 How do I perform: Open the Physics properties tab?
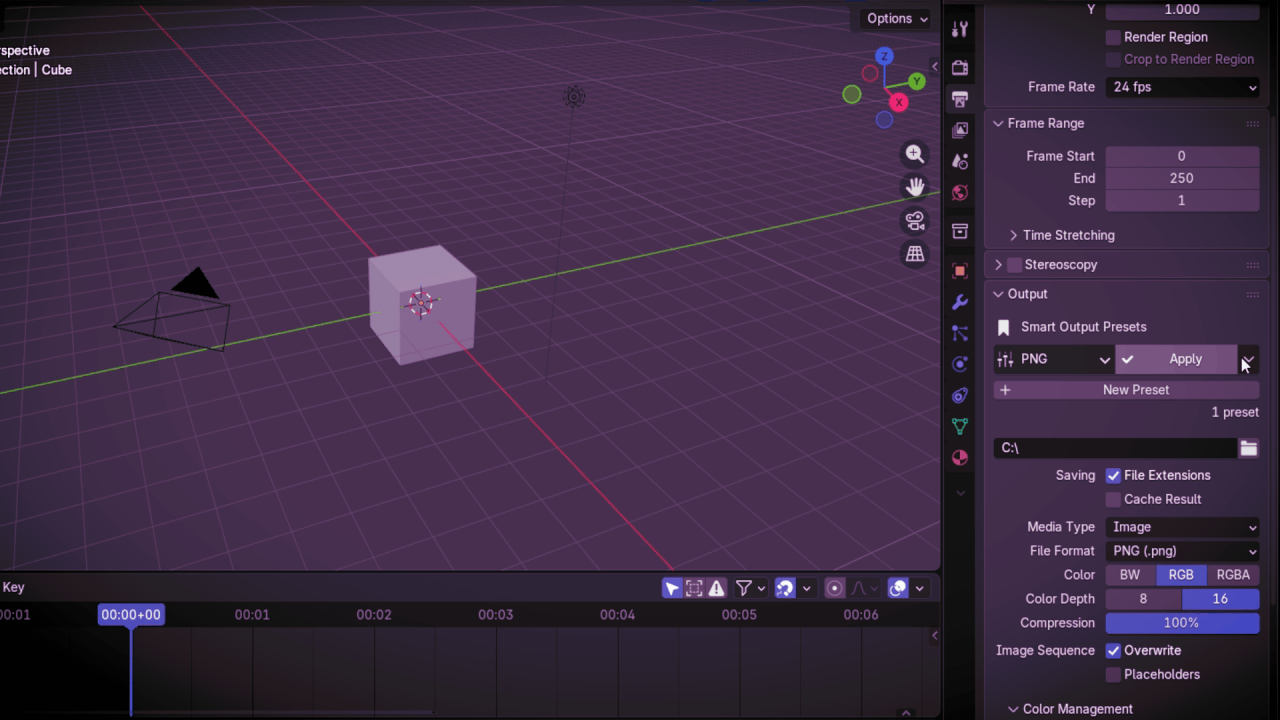point(960,364)
